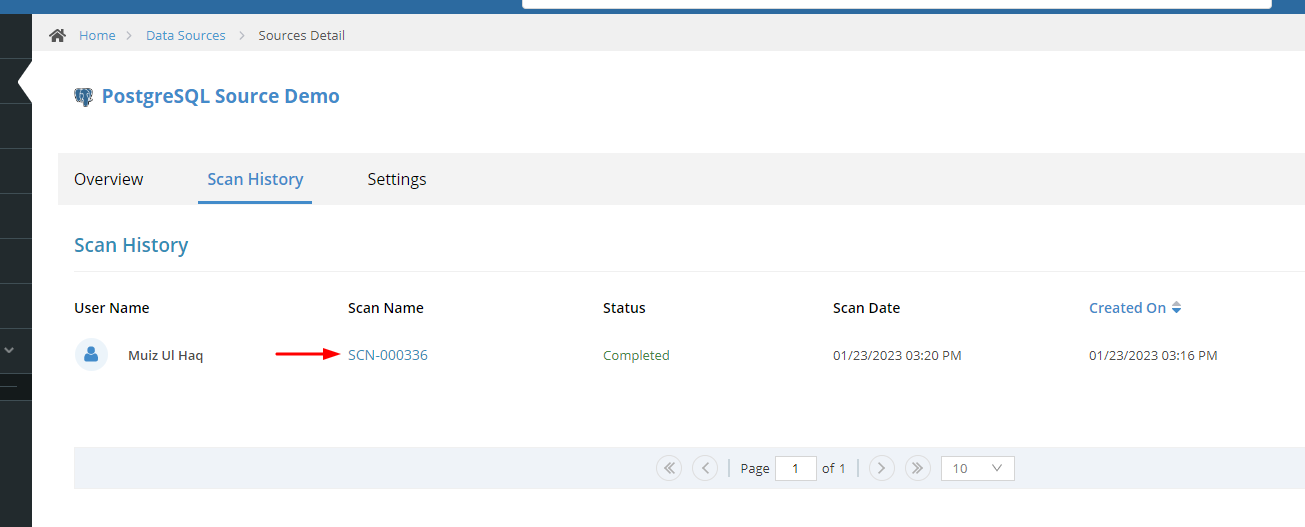Viewport: 1305px width, 527px height.
Task: Select the Scan History tab
Action: point(255,179)
